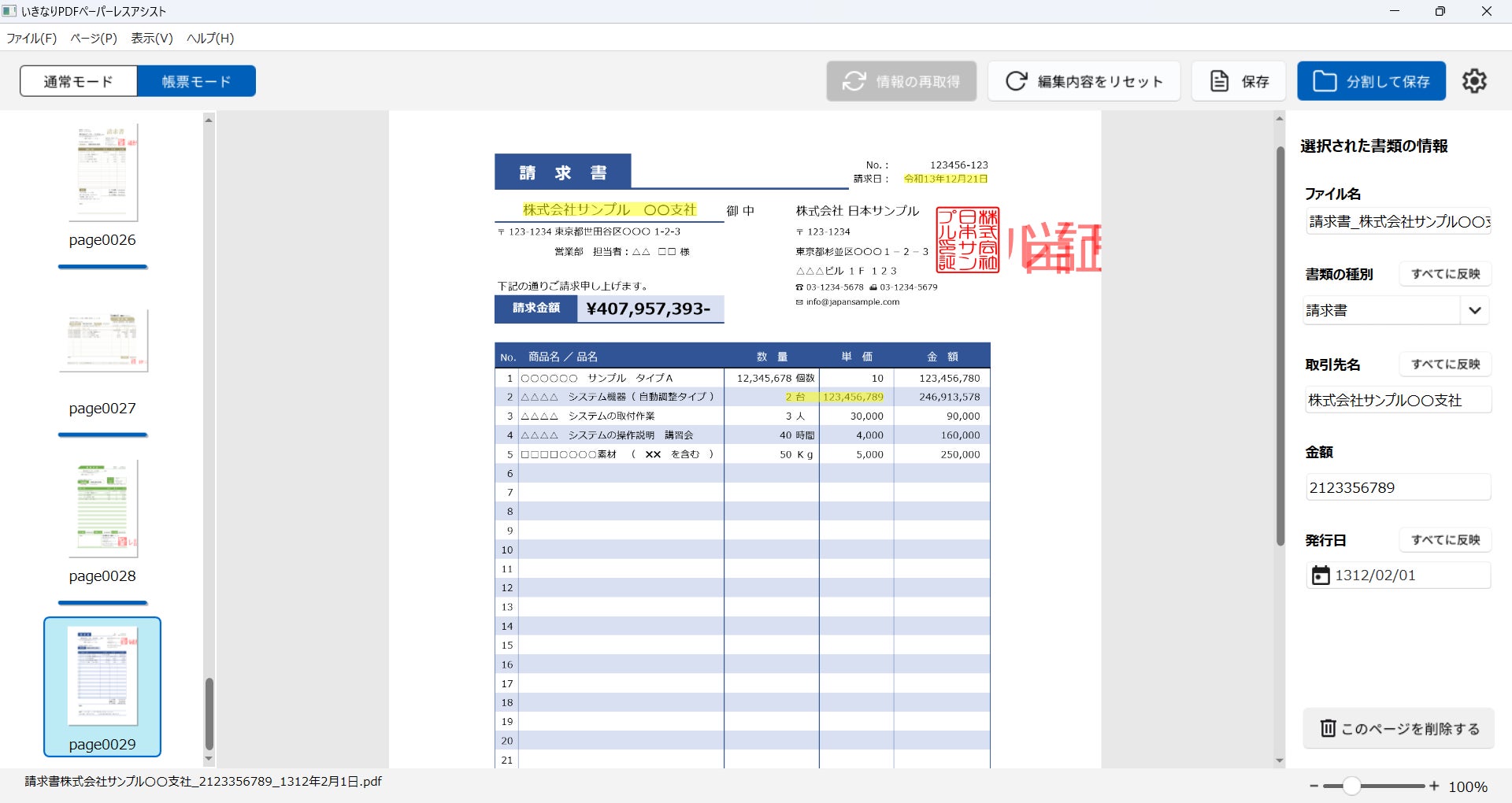
Task: Expand the 書類の種別 dropdown arrow
Action: pyautogui.click(x=1475, y=310)
